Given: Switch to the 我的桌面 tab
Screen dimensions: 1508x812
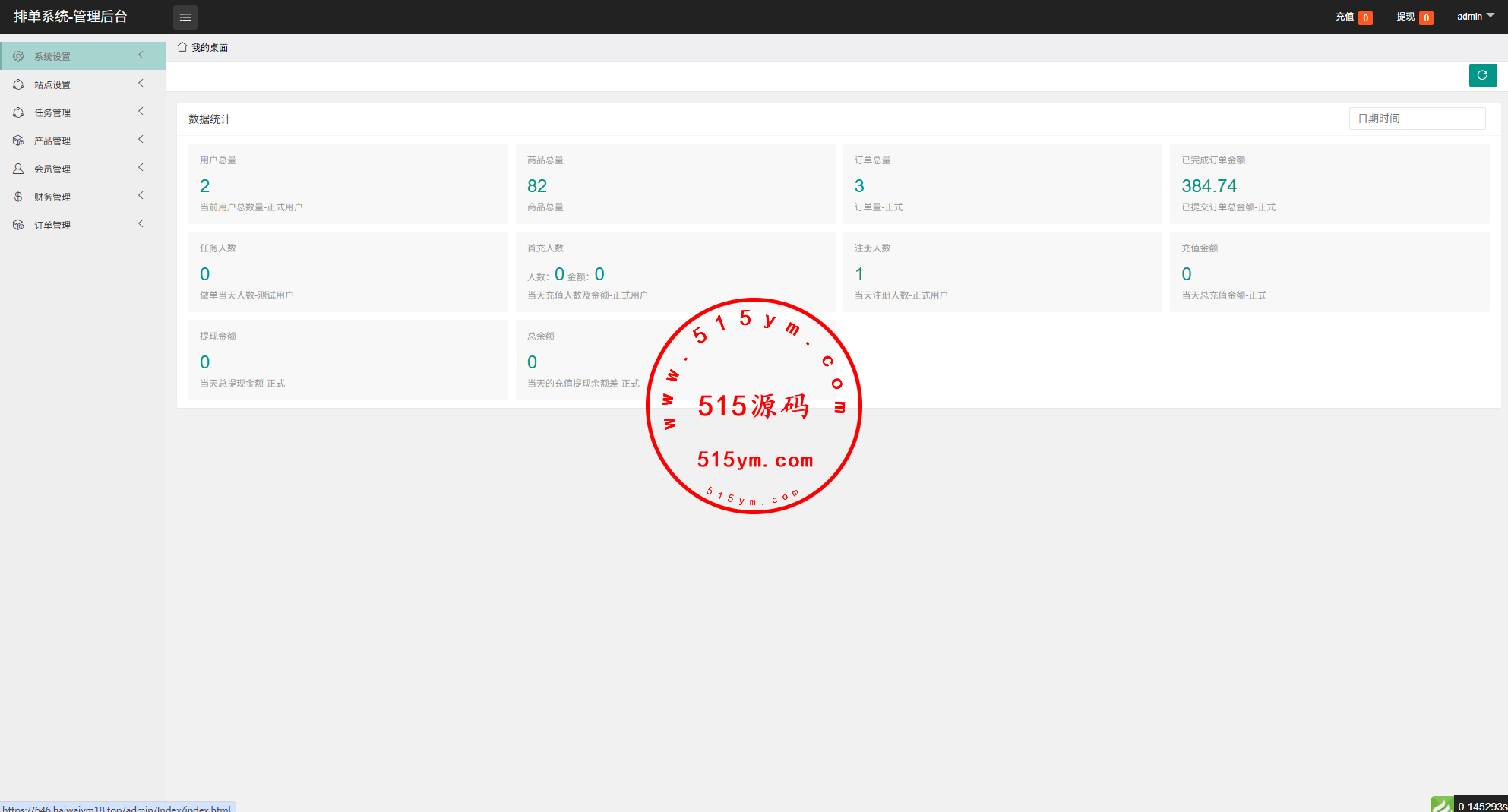Looking at the screenshot, I should tap(209, 48).
